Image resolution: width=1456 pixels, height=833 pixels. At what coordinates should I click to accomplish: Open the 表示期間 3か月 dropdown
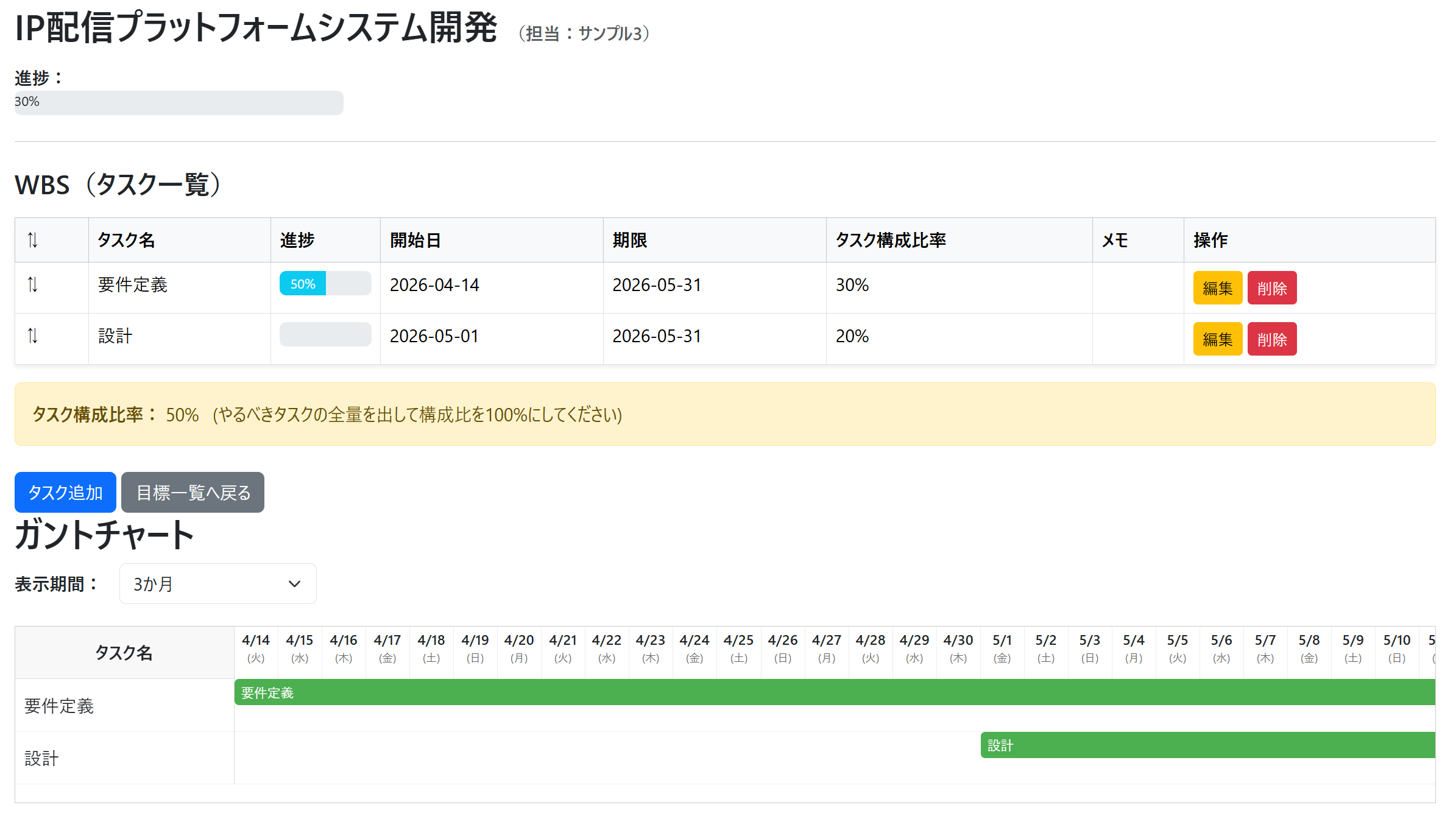point(217,584)
